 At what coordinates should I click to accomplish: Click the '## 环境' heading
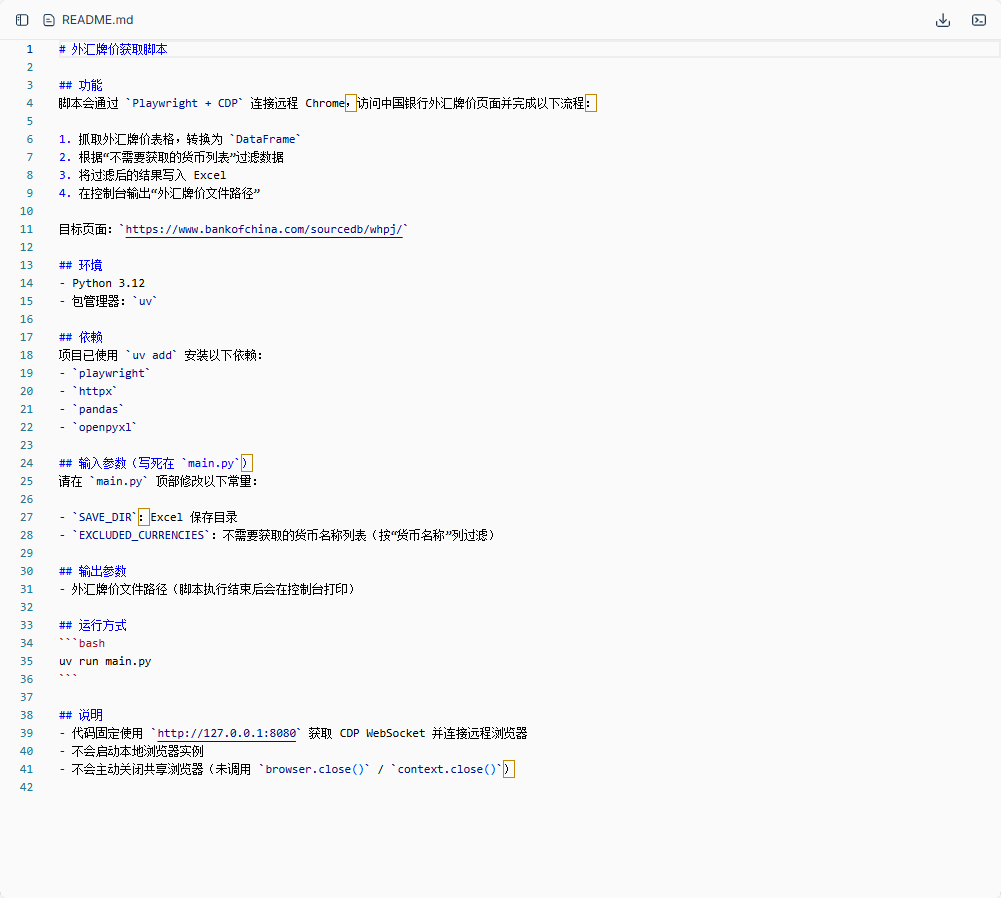point(80,265)
